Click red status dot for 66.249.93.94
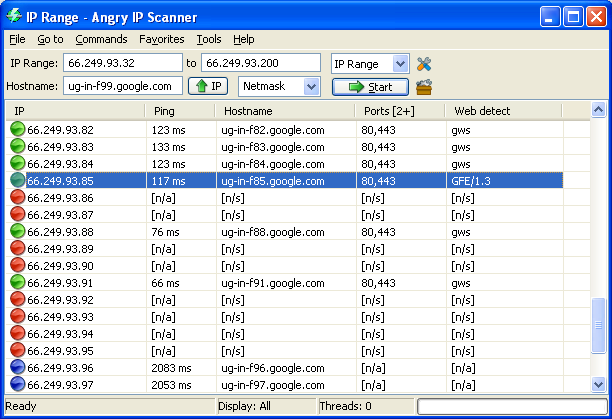The height and width of the screenshot is (419, 612). 17,333
